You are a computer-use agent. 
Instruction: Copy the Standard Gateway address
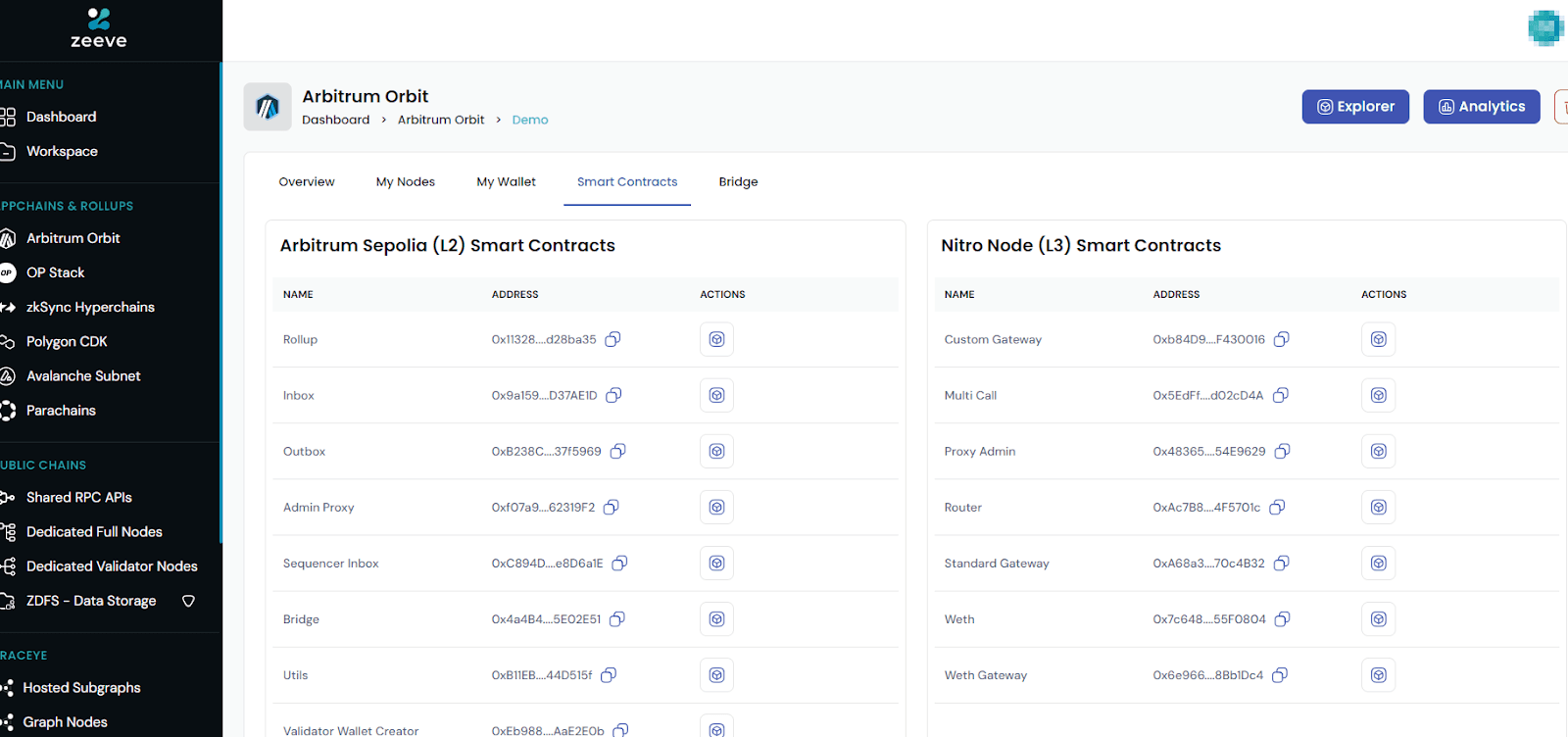point(1282,563)
